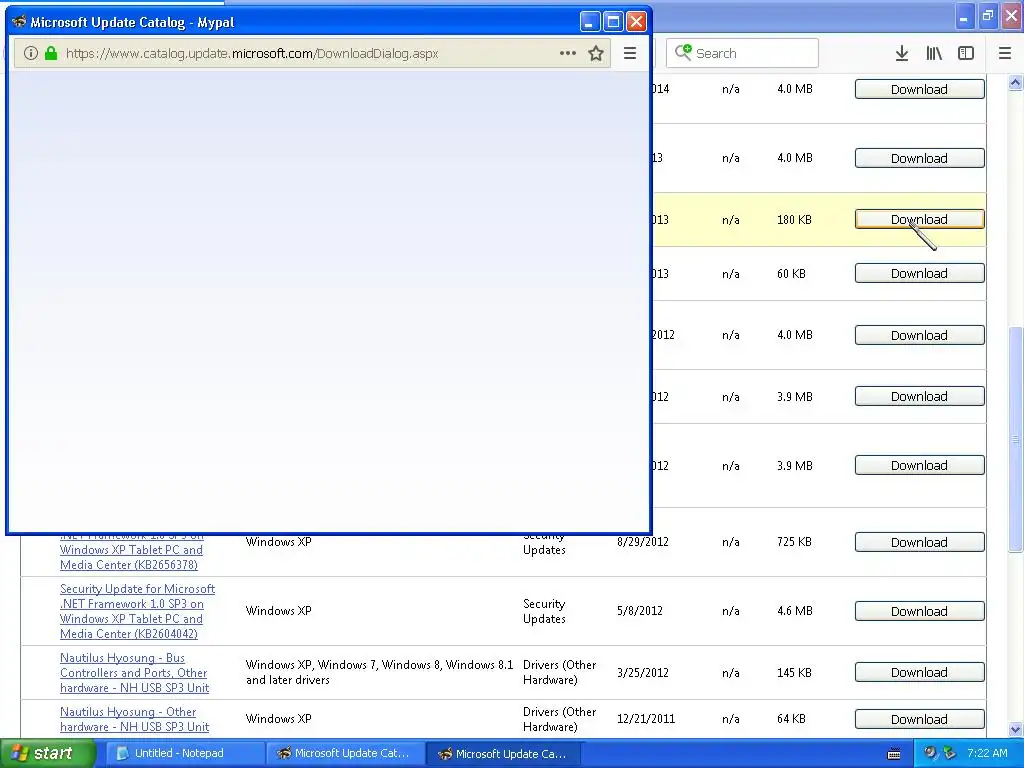Click the Drivers (Other Hardware) cell dated 3/25/2012
Viewport: 1024px width, 768px height.
560,673
